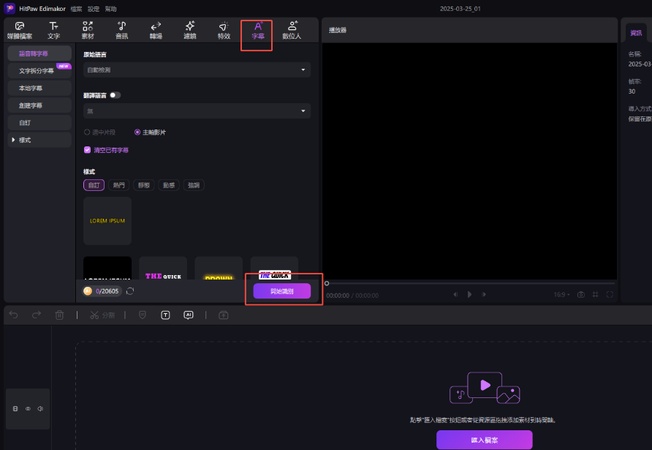This screenshot has width=652, height=450.
Task: Select the fifth style category chip
Action: (194, 185)
